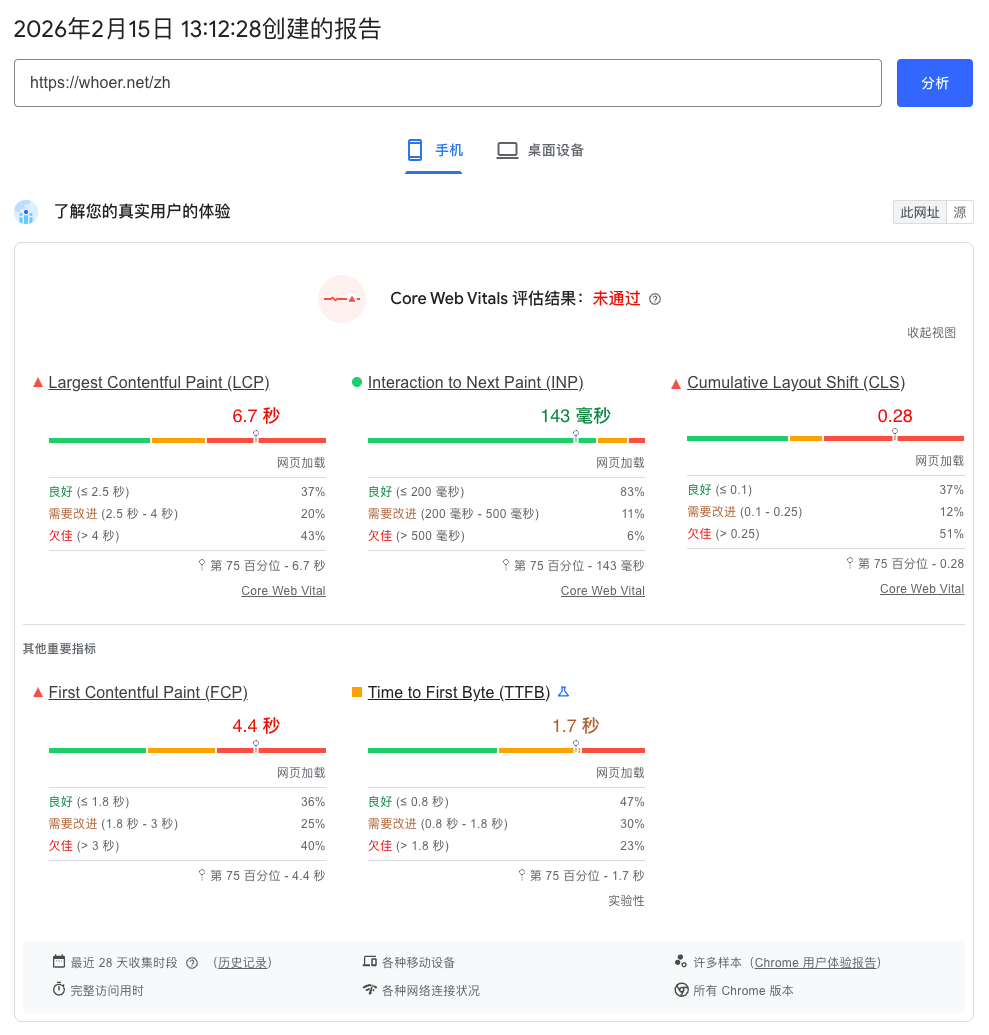The height and width of the screenshot is (1035, 989).
Task: Click the TTFB experimental flask icon
Action: click(563, 692)
